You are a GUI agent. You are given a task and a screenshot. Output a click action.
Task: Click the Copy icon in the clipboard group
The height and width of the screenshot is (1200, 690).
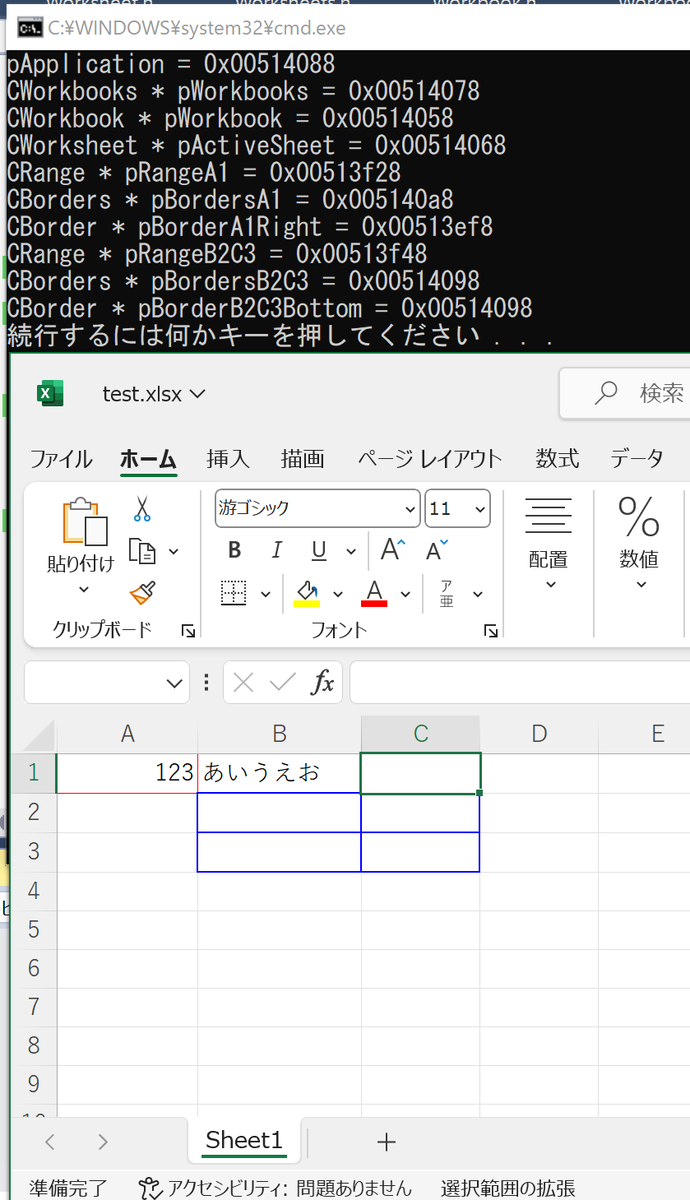(x=144, y=551)
